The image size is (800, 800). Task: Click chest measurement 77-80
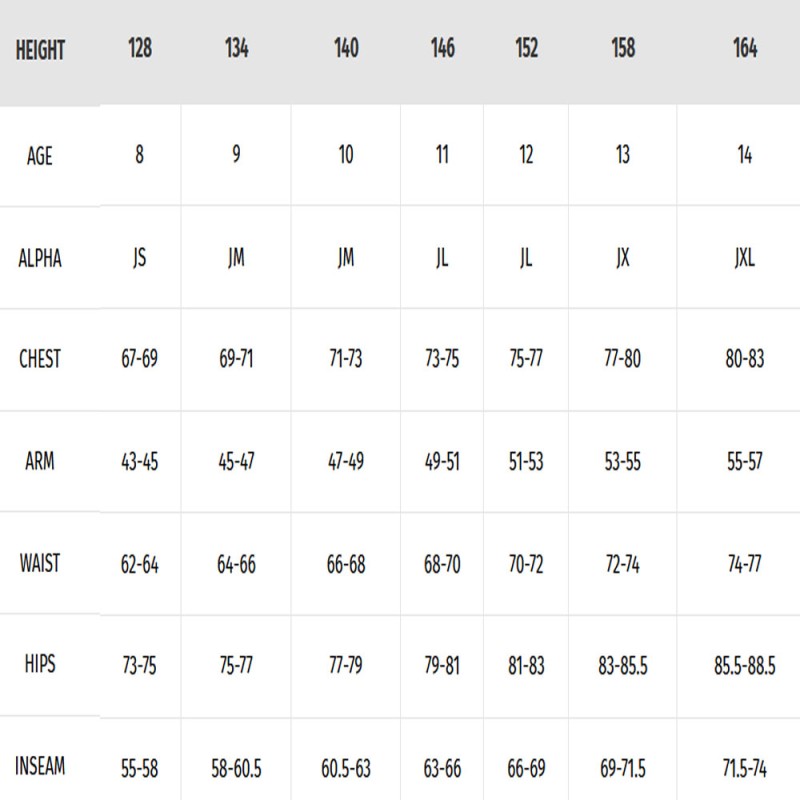(622, 359)
